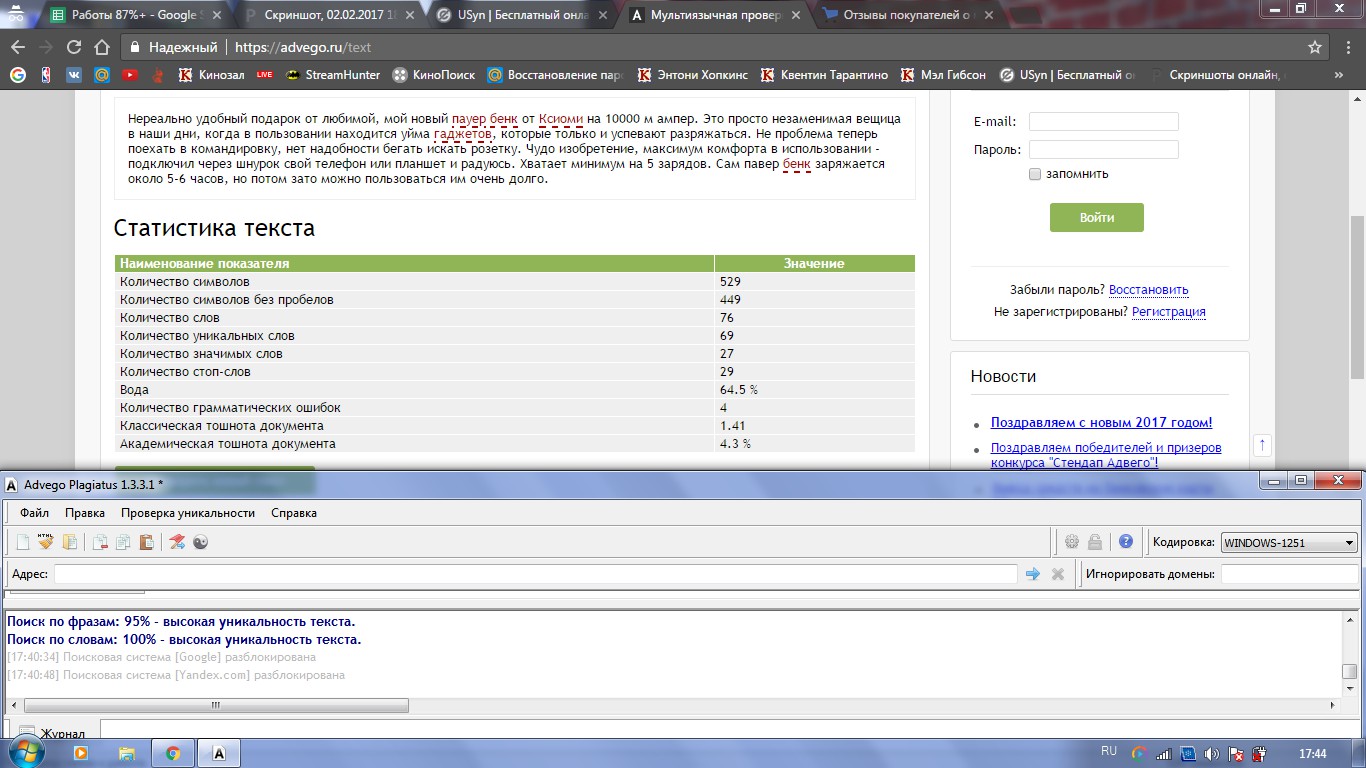Open the Chrome three-dot menu
Image resolution: width=1366 pixels, height=768 pixels.
(x=1346, y=47)
